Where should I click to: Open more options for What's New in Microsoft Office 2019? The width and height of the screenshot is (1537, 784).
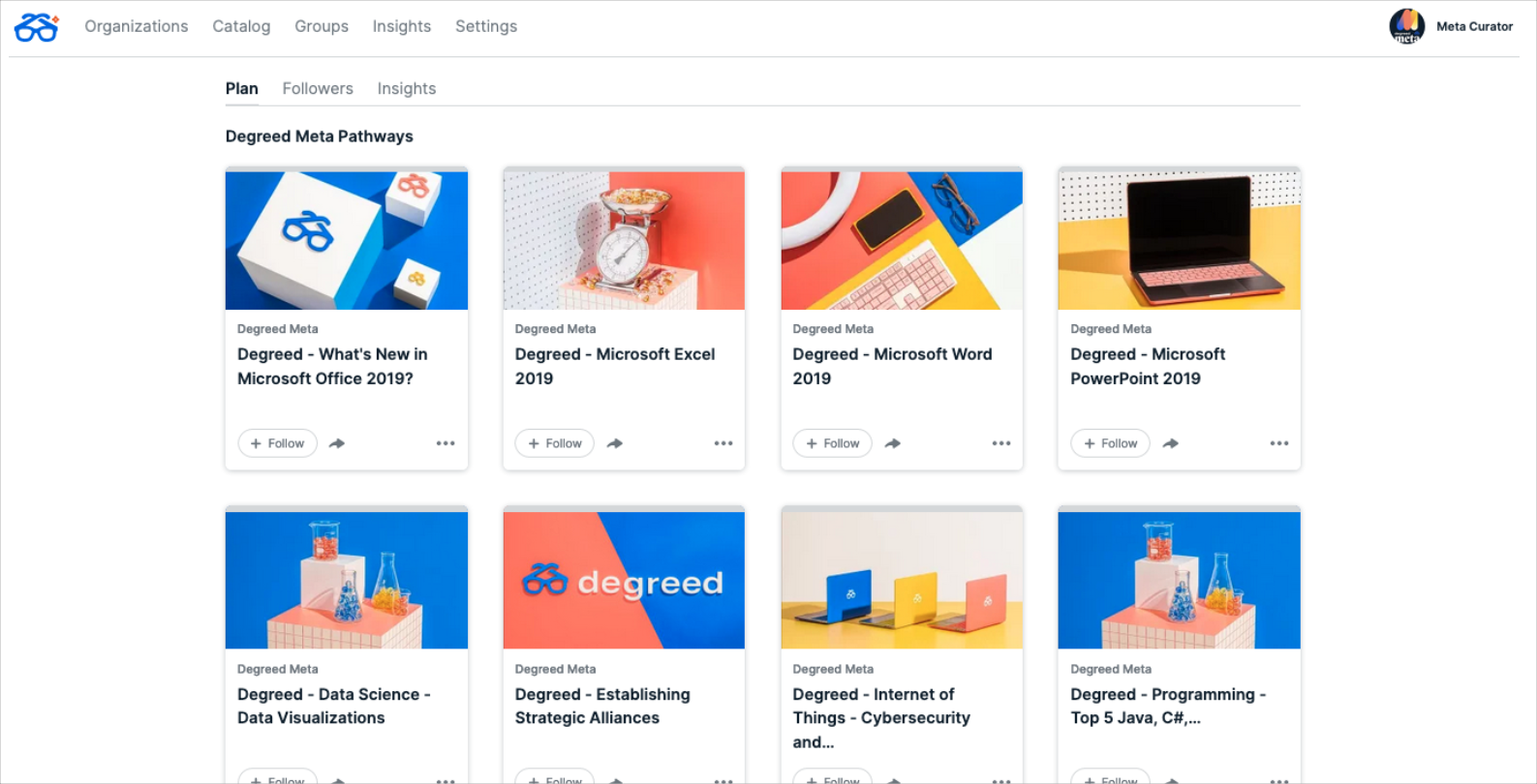pyautogui.click(x=446, y=443)
